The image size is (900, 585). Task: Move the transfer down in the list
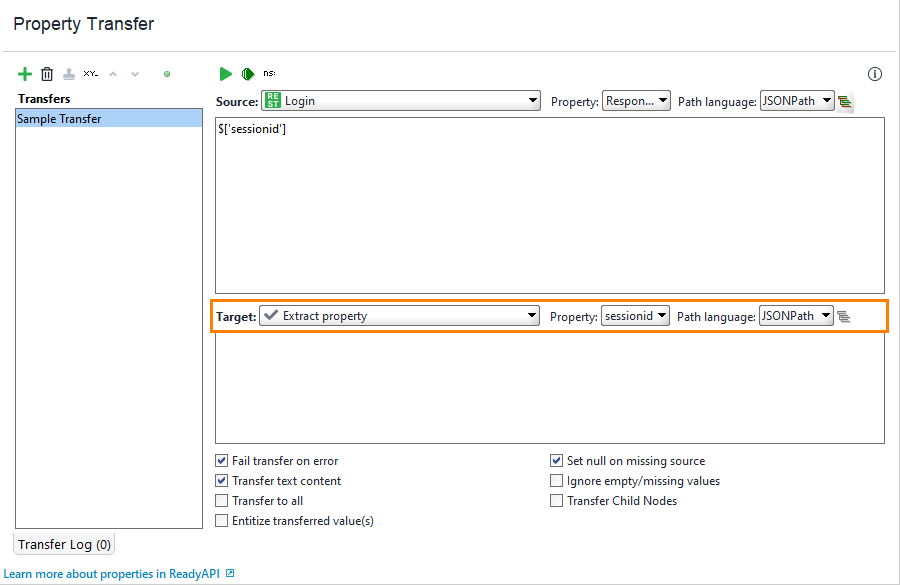tap(135, 73)
